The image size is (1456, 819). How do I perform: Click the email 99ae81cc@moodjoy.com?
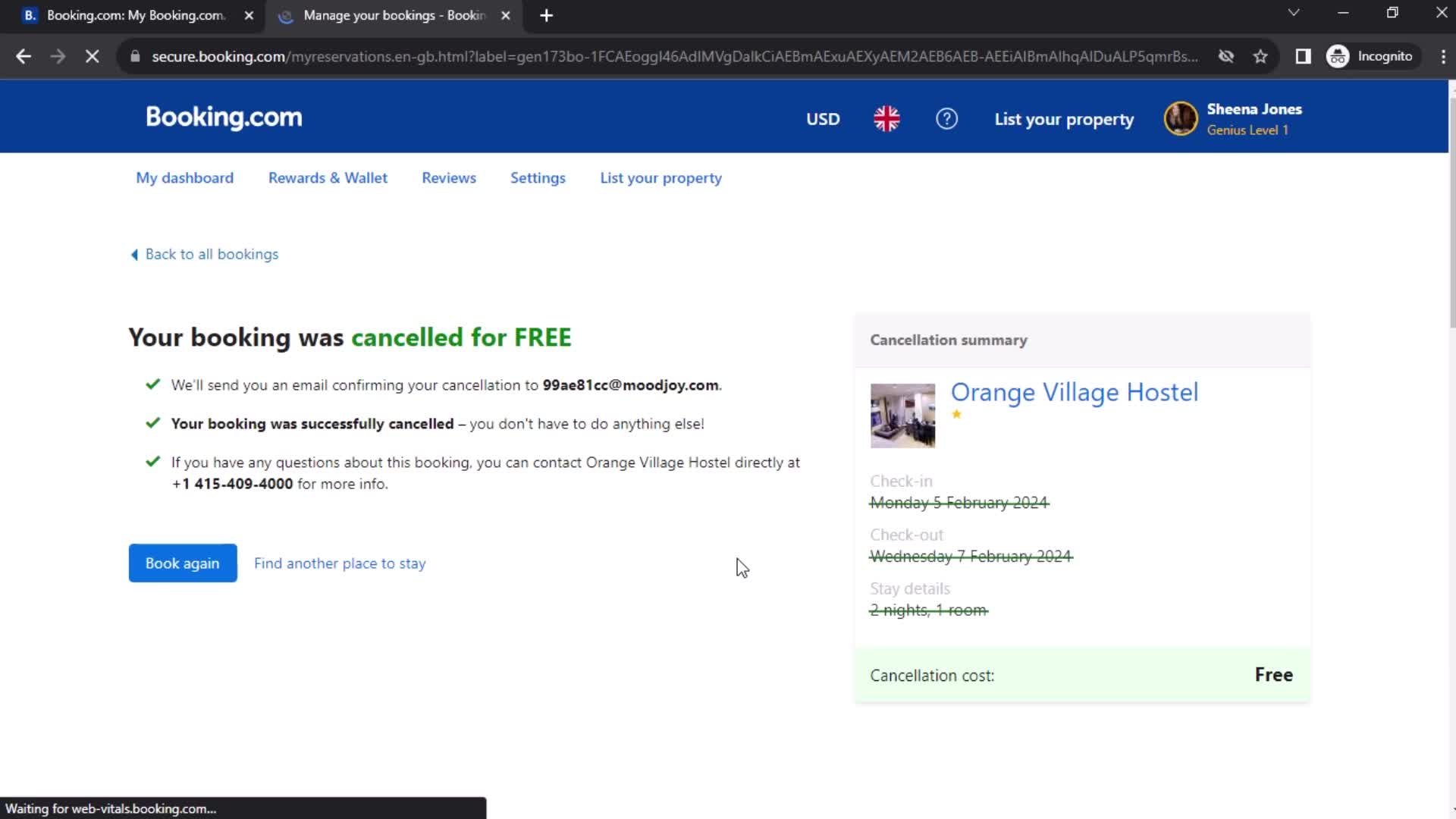point(631,385)
